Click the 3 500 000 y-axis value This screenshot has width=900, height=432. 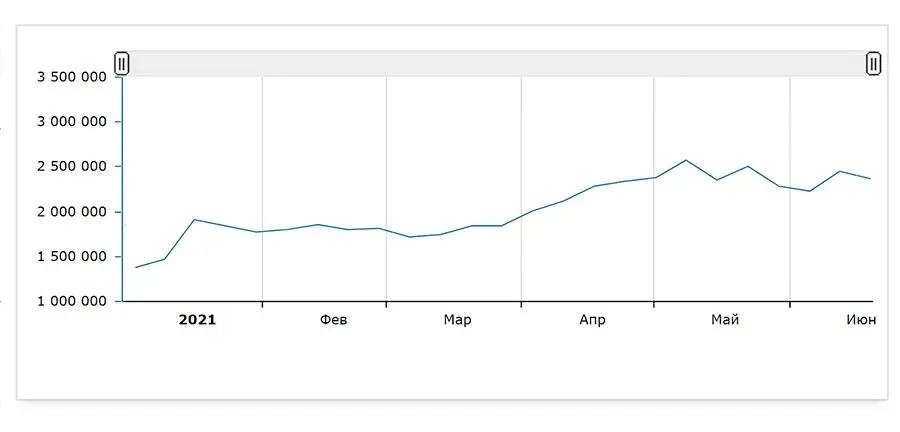(71, 77)
